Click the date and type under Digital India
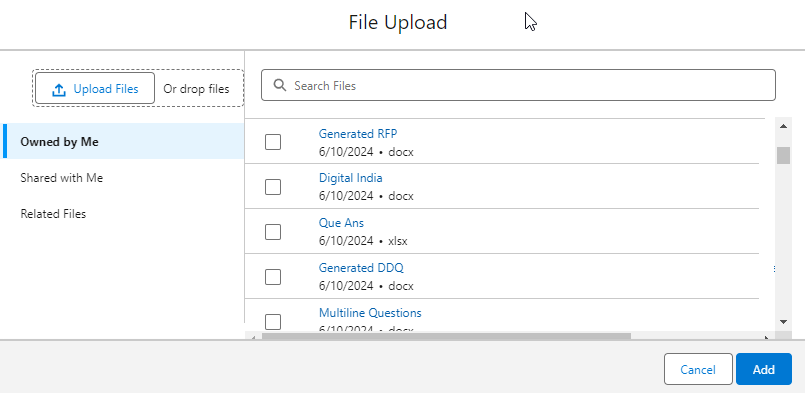Screen dimensions: 805x393 (x=366, y=196)
